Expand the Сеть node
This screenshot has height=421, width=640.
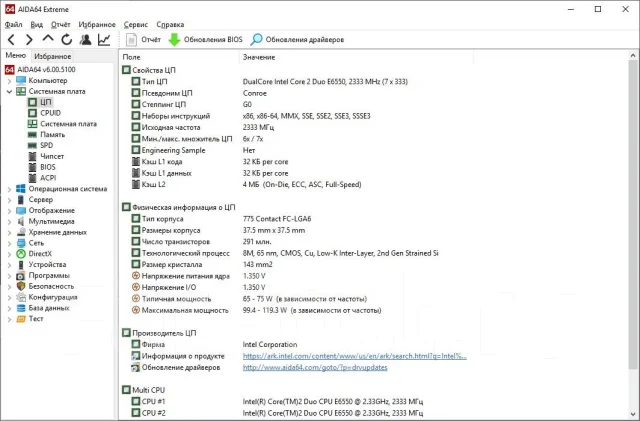(x=9, y=243)
